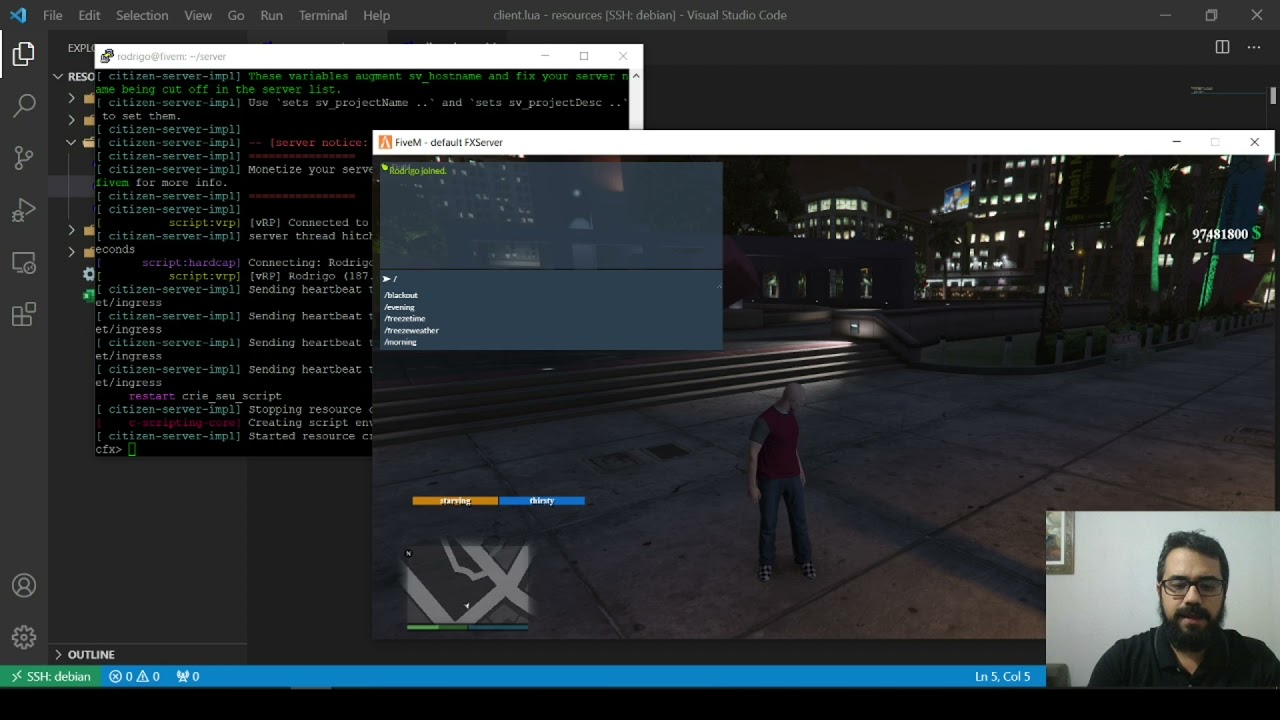Open the Explorer view in the activity bar

24,54
